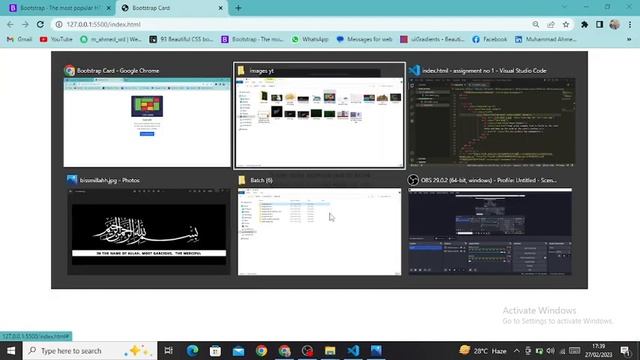Go back in browser history
The width and height of the screenshot is (640, 360).
[10, 24]
